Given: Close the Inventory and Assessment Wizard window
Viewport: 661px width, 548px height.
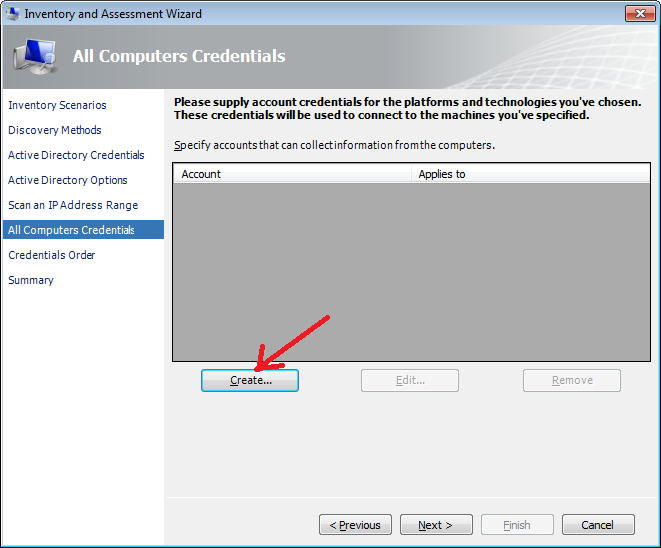Looking at the screenshot, I should tap(640, 13).
